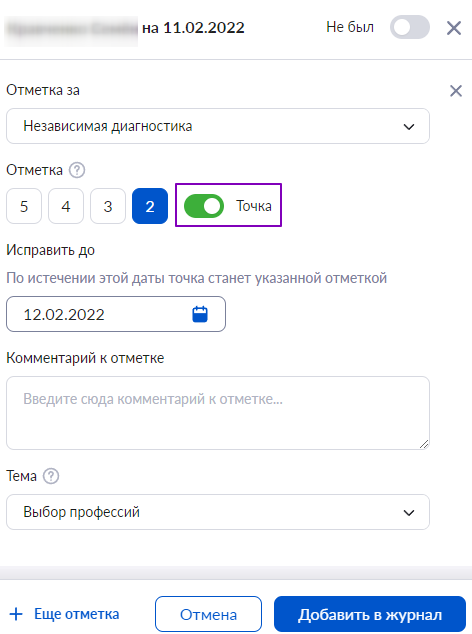472x634 pixels.
Task: Click the help icon next to Отметка
Action: pyautogui.click(x=77, y=170)
